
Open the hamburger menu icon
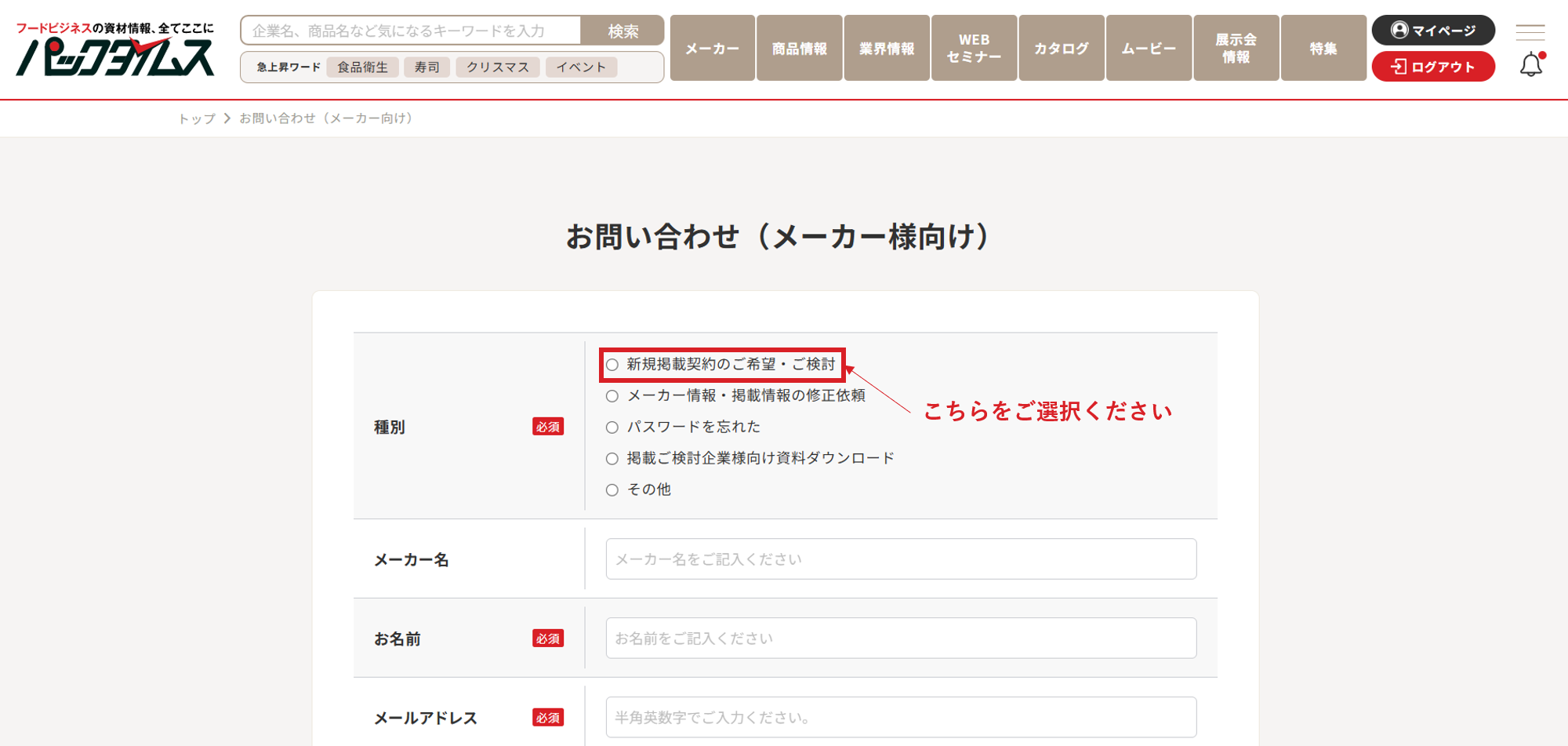click(x=1530, y=32)
